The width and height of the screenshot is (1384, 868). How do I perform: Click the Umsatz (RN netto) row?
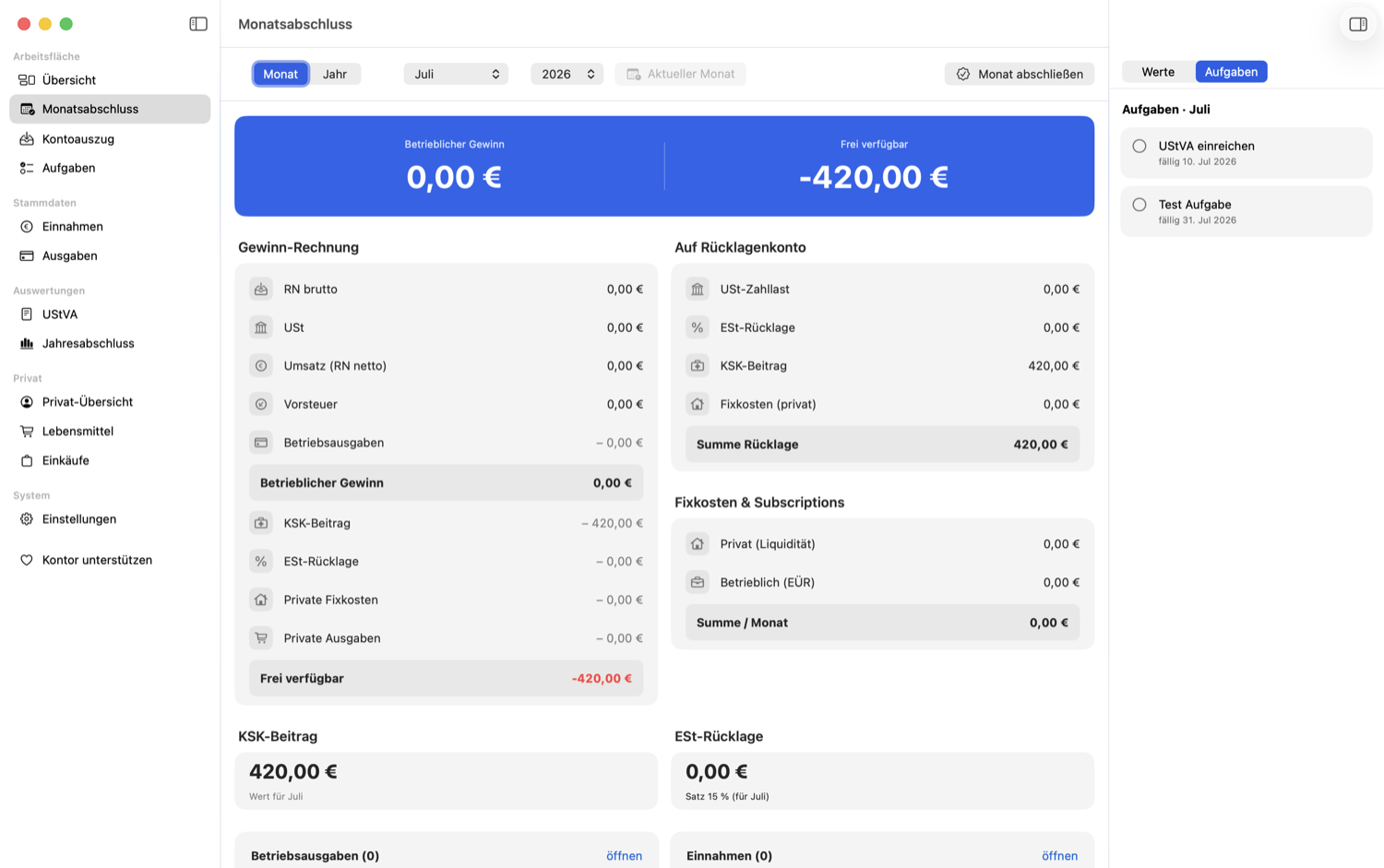(446, 366)
